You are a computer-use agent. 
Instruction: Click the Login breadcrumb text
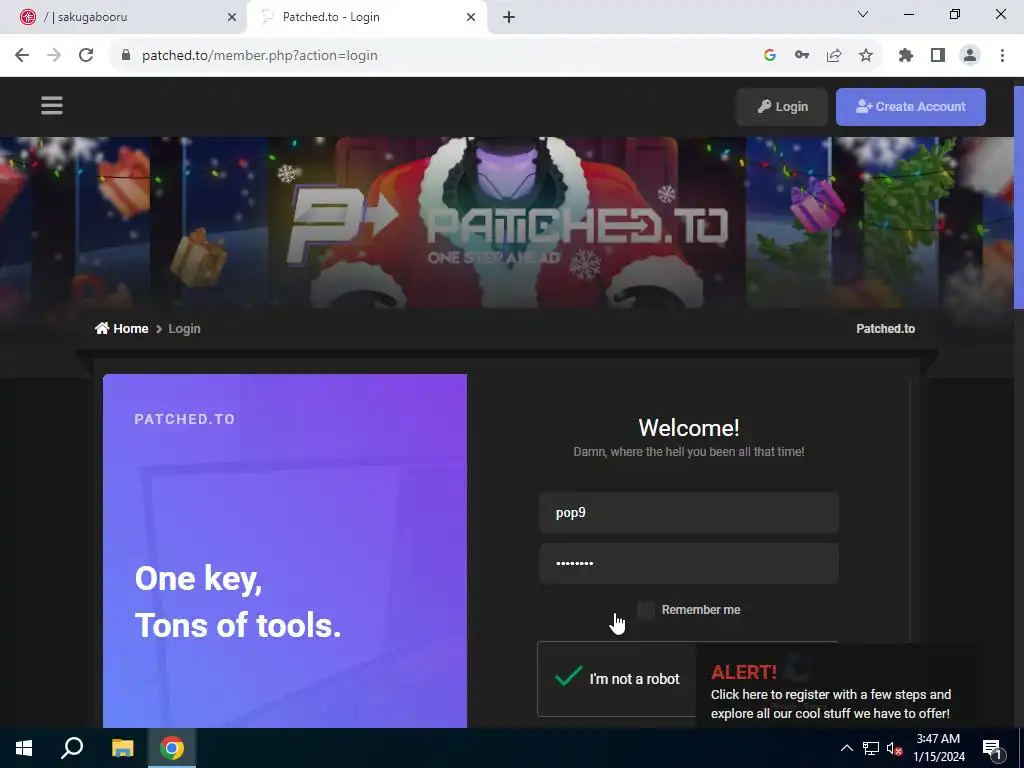click(184, 328)
